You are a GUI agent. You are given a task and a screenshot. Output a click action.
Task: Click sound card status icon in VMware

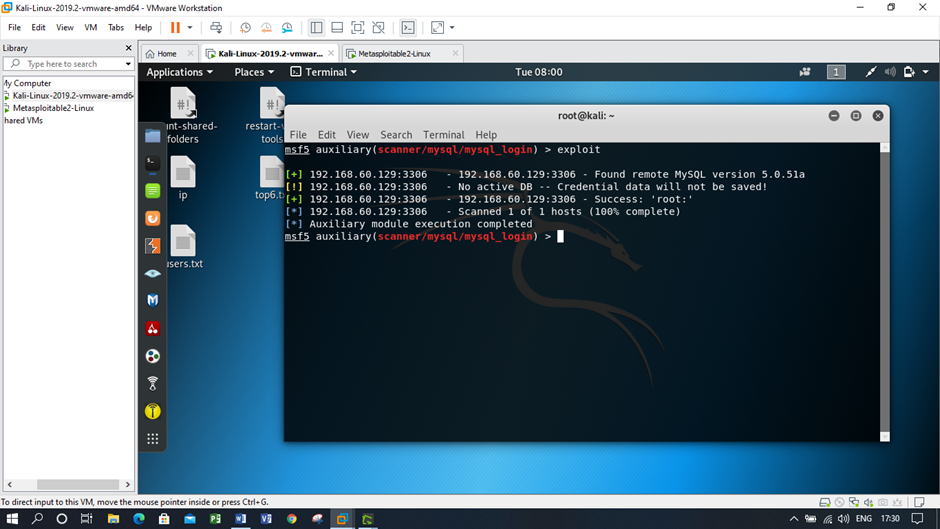[868, 502]
